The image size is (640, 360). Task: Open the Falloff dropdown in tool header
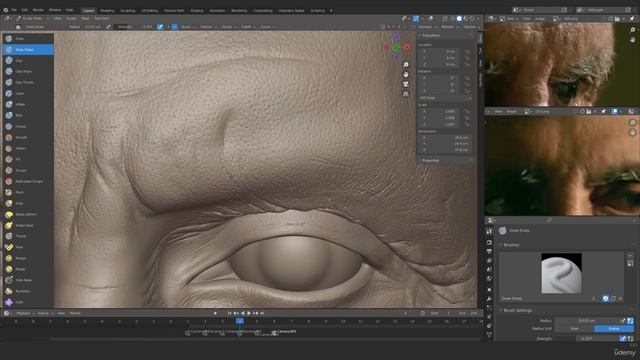[x=248, y=27]
